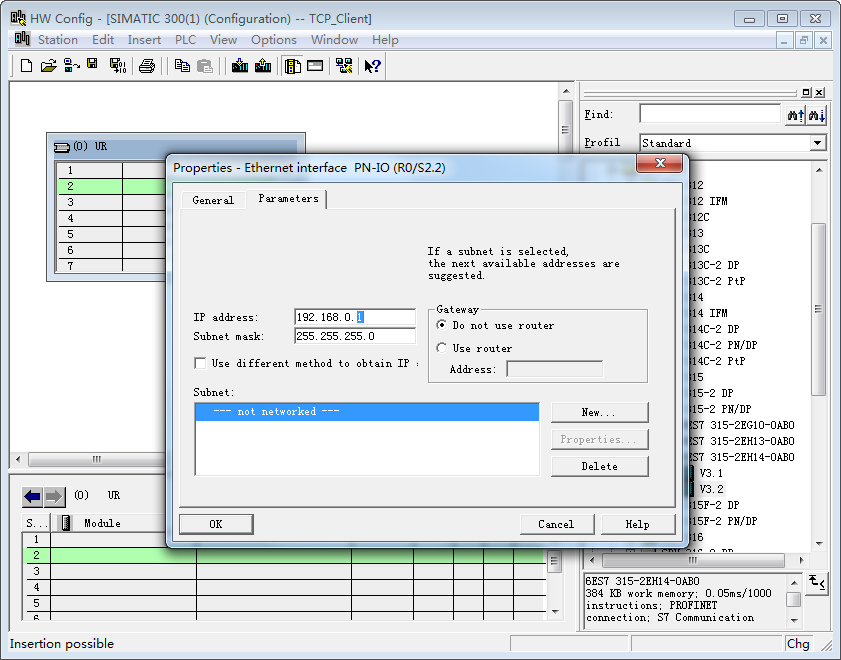Viewport: 841px width, 660px height.
Task: Click the context Help arrow icon
Action: [372, 66]
